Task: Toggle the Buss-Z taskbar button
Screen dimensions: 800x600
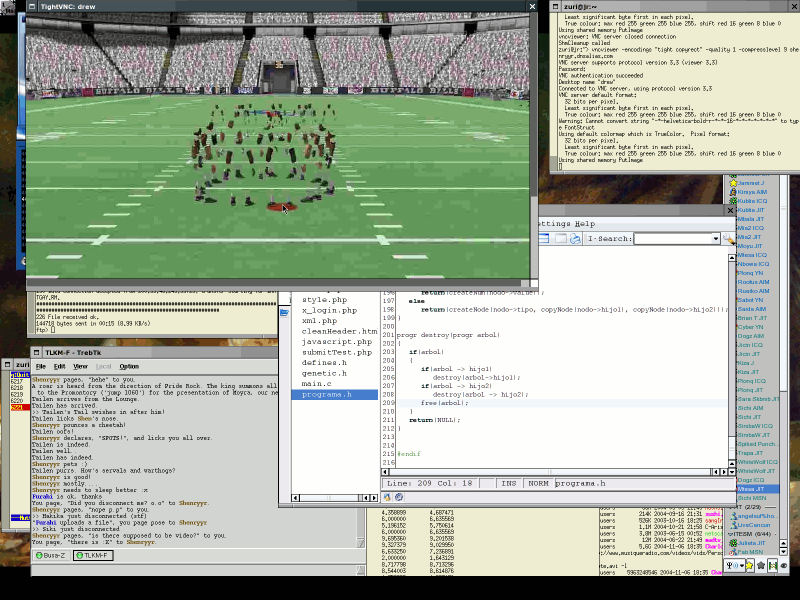Action: (52, 558)
